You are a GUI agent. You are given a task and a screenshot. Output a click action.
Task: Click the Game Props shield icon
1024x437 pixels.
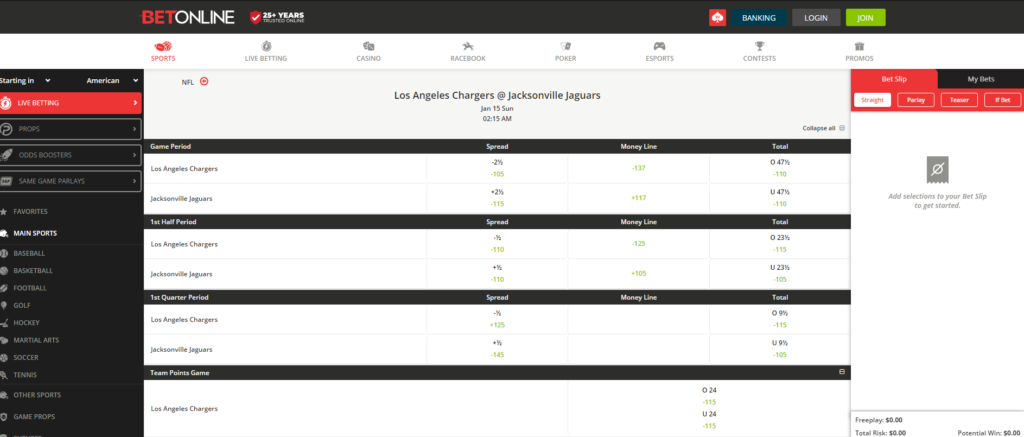(x=5, y=417)
